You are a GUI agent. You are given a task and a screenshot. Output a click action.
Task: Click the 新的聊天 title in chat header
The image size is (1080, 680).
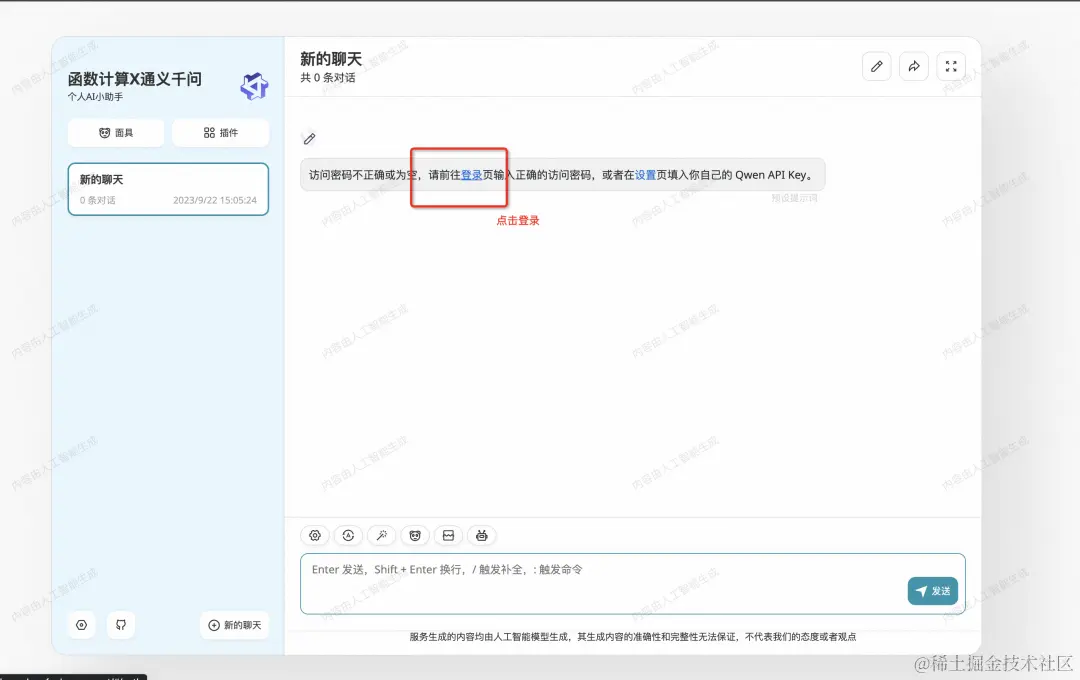[331, 59]
